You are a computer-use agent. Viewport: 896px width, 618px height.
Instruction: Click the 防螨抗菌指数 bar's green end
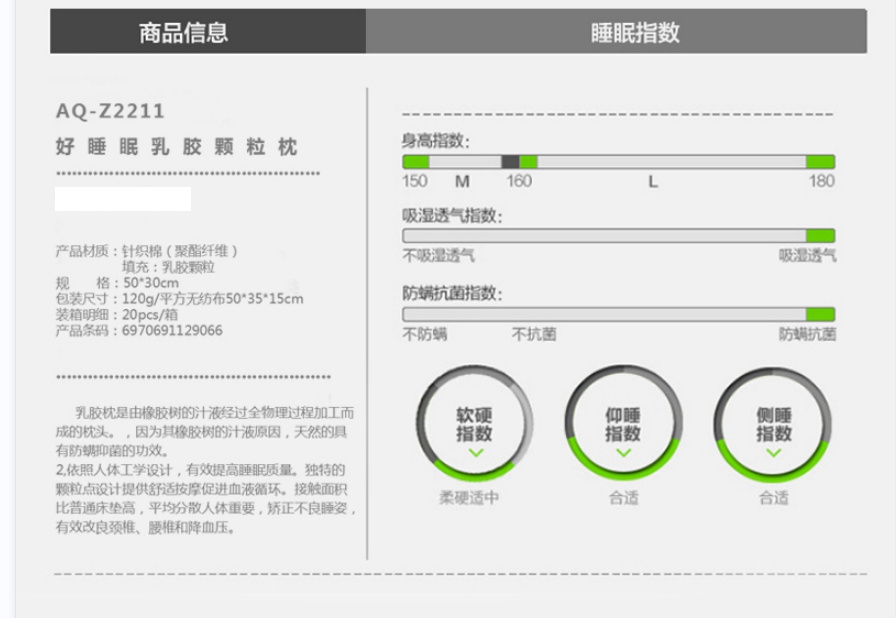[820, 314]
